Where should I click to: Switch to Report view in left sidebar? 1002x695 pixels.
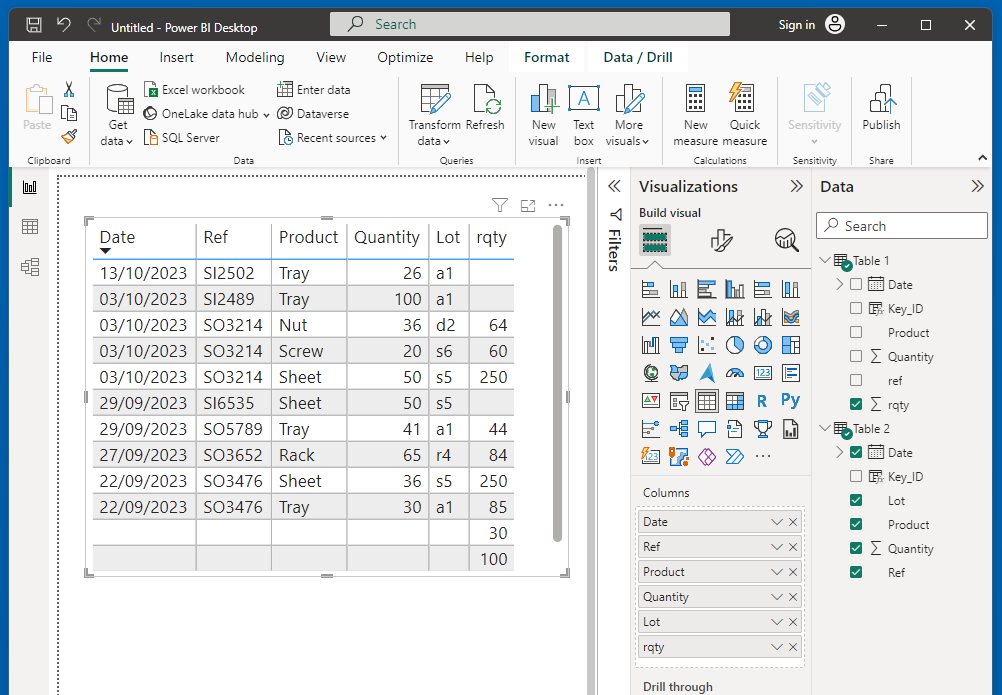[x=30, y=187]
